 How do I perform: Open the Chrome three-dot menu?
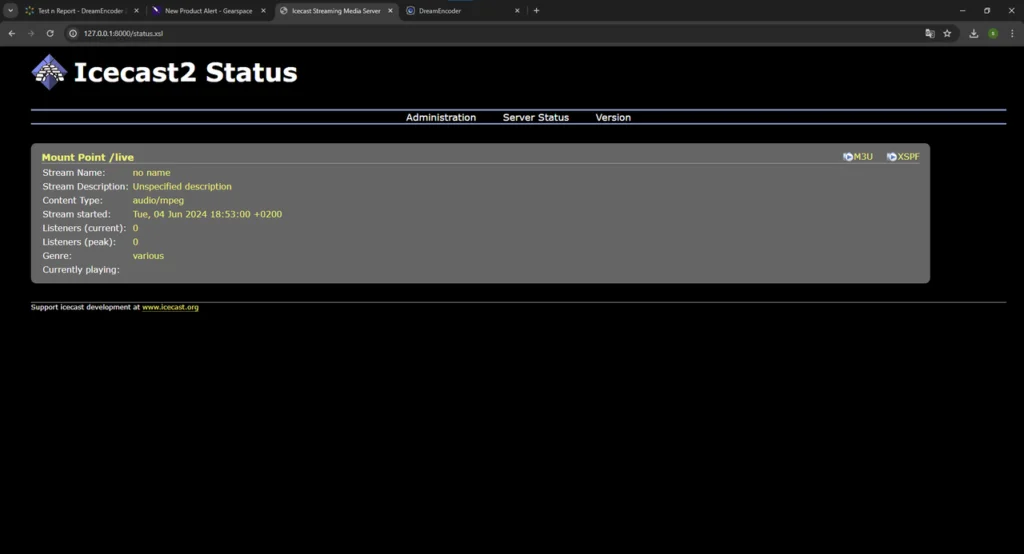pos(1012,33)
